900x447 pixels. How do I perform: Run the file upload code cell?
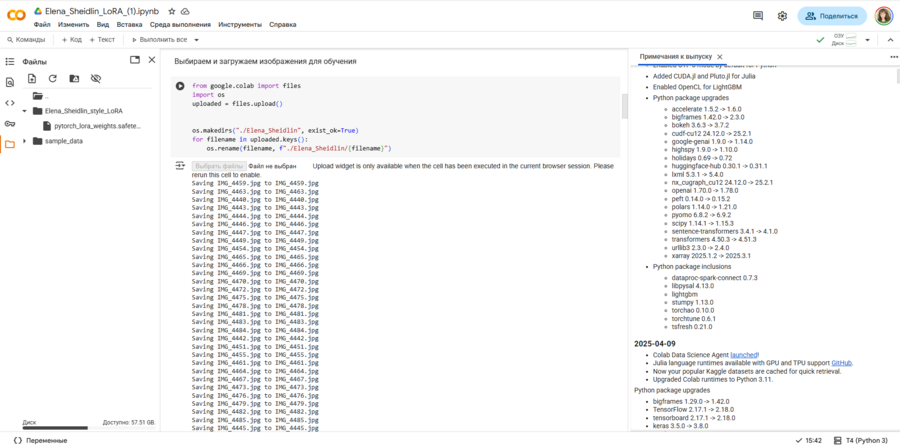point(180,86)
